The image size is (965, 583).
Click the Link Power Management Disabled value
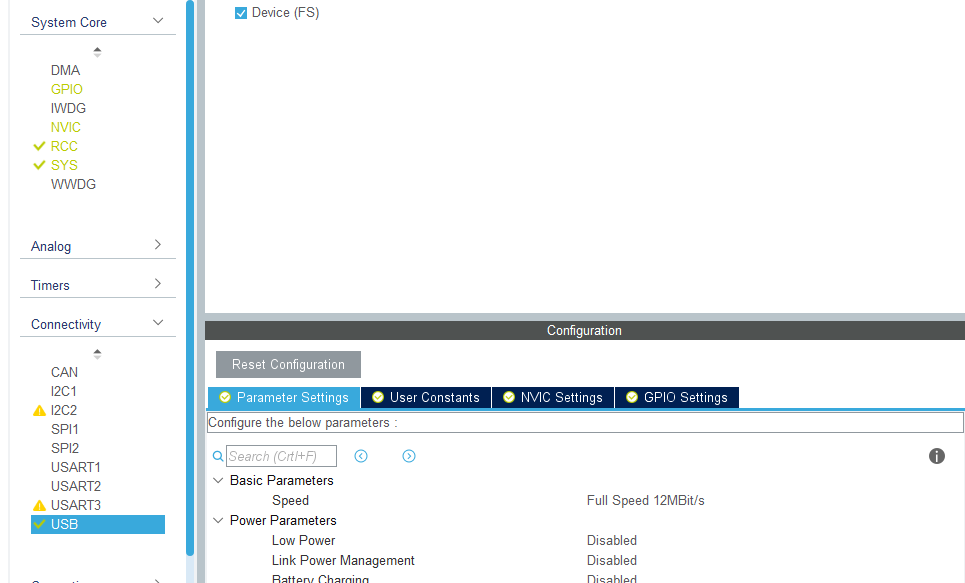tap(612, 561)
